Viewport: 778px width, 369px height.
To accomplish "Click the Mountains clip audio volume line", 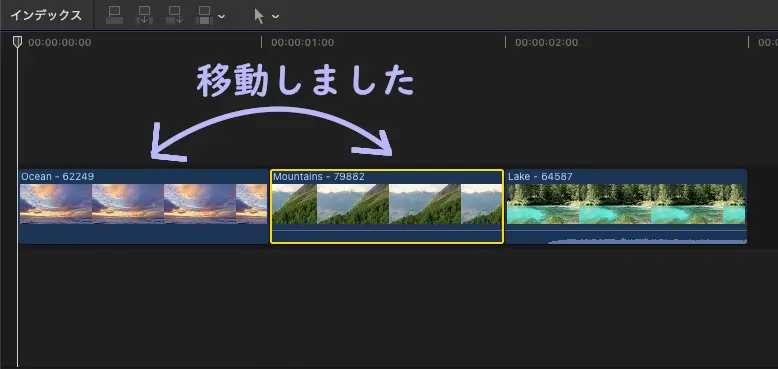I will 387,231.
